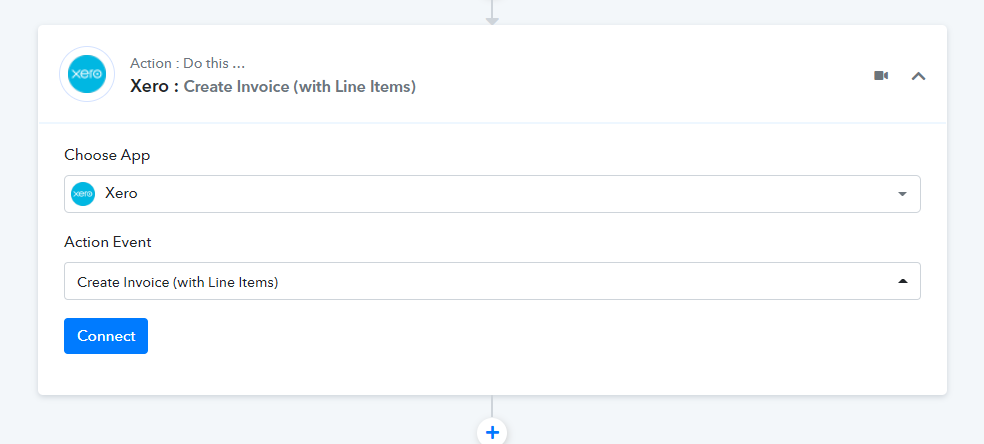Open the video tutorial camera icon
The width and height of the screenshot is (984, 444).
(881, 76)
